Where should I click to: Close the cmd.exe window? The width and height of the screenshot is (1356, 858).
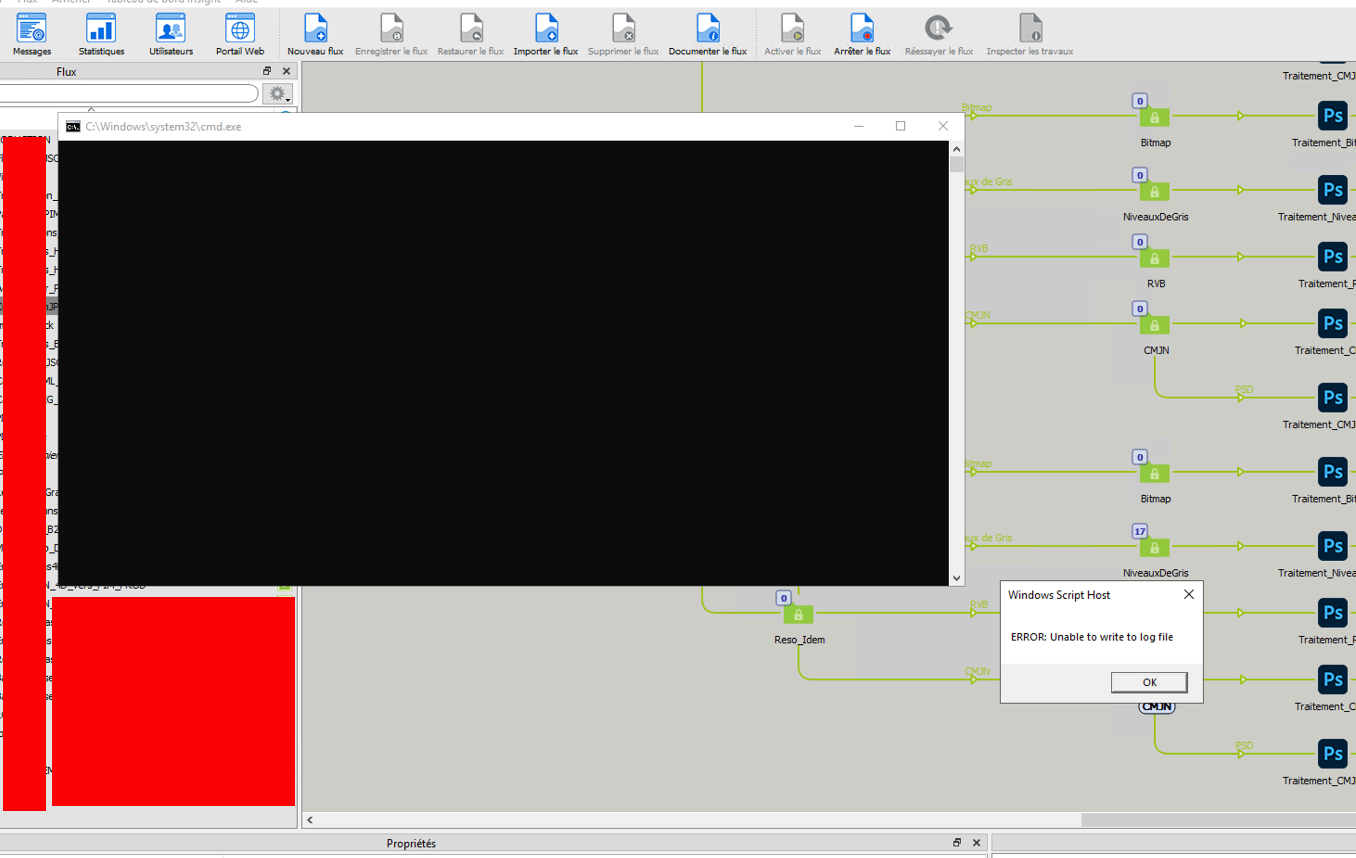coord(942,126)
